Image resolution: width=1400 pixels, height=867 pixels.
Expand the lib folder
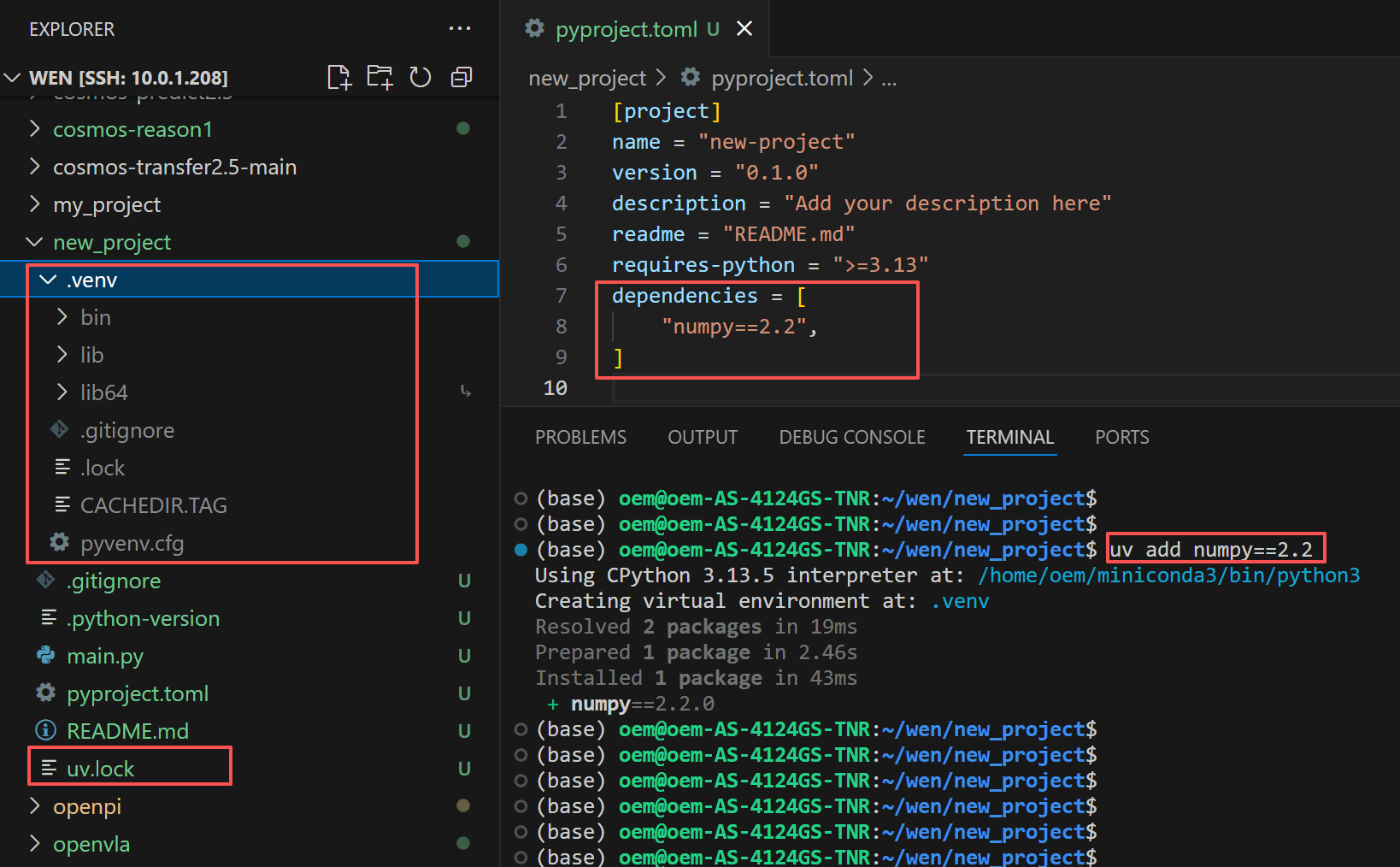tap(62, 354)
